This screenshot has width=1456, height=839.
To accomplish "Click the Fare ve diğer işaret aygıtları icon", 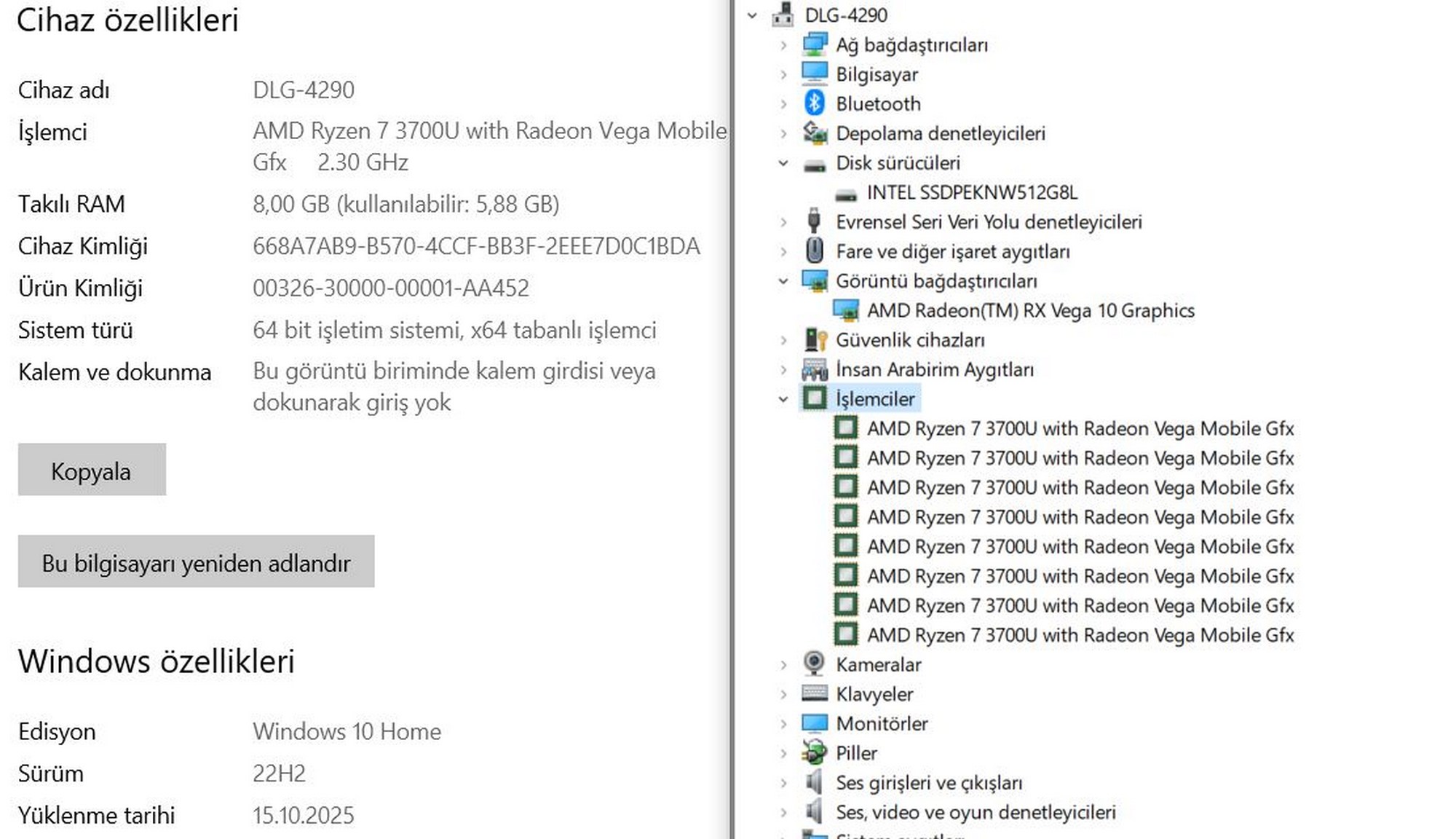I will (814, 251).
